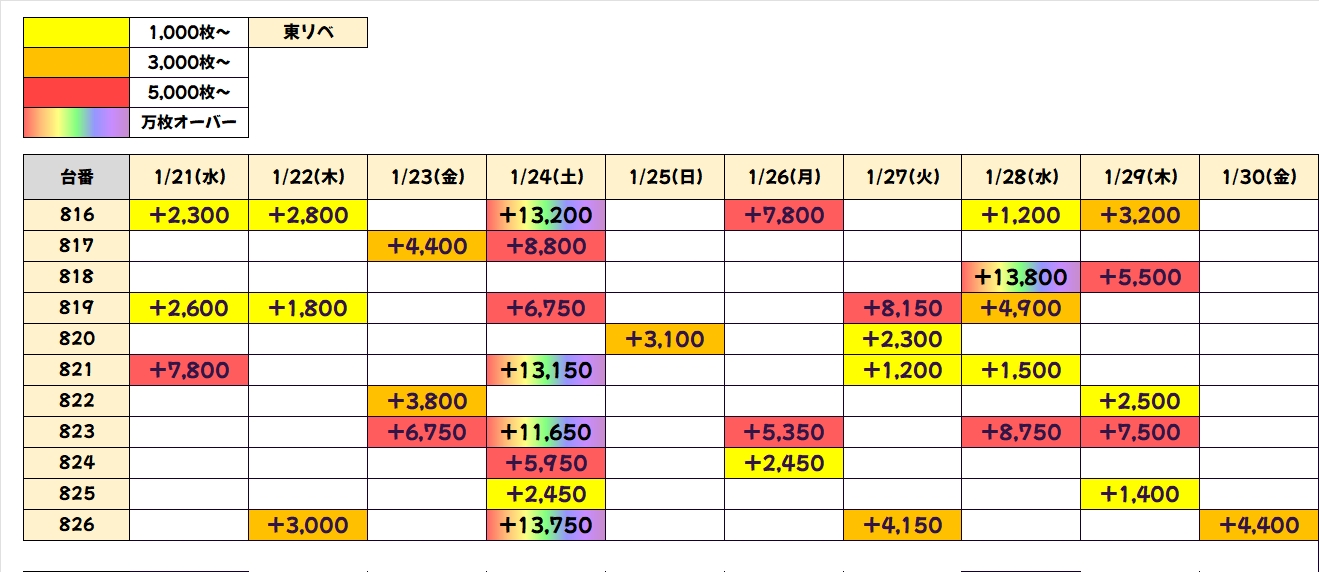Select the +5,350 cell in row 823
The width and height of the screenshot is (1319, 572).
783,432
